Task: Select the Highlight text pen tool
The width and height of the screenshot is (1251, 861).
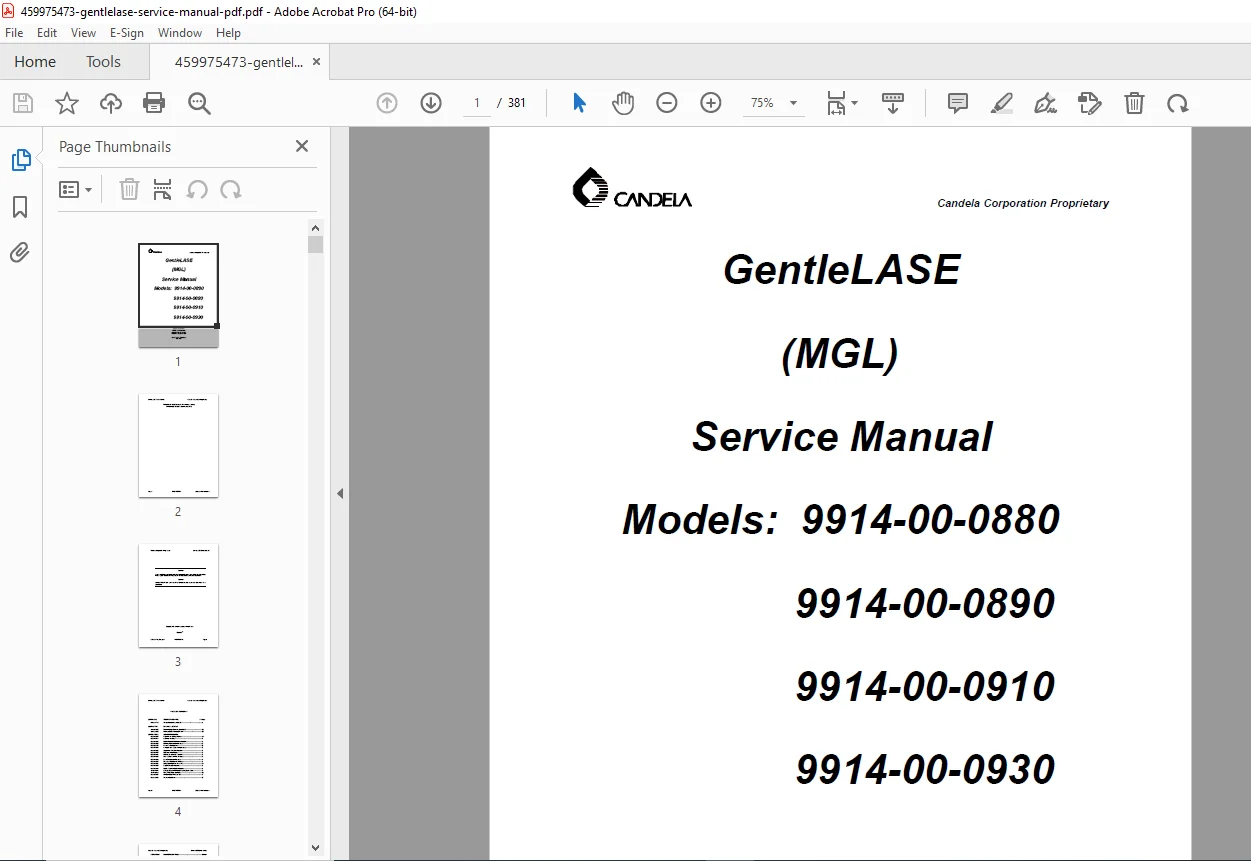Action: pyautogui.click(x=1002, y=103)
